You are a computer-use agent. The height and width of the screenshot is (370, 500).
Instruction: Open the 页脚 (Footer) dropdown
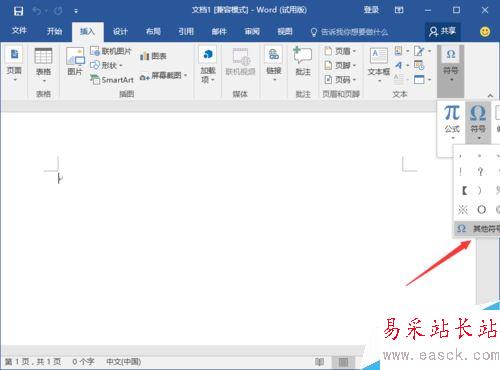pos(340,65)
